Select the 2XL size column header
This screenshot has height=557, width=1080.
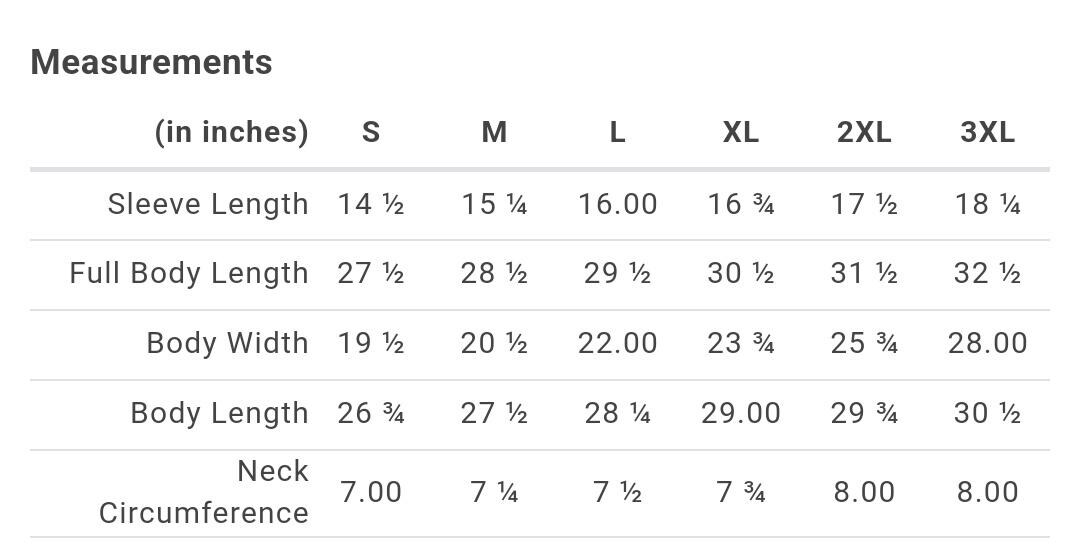[864, 132]
